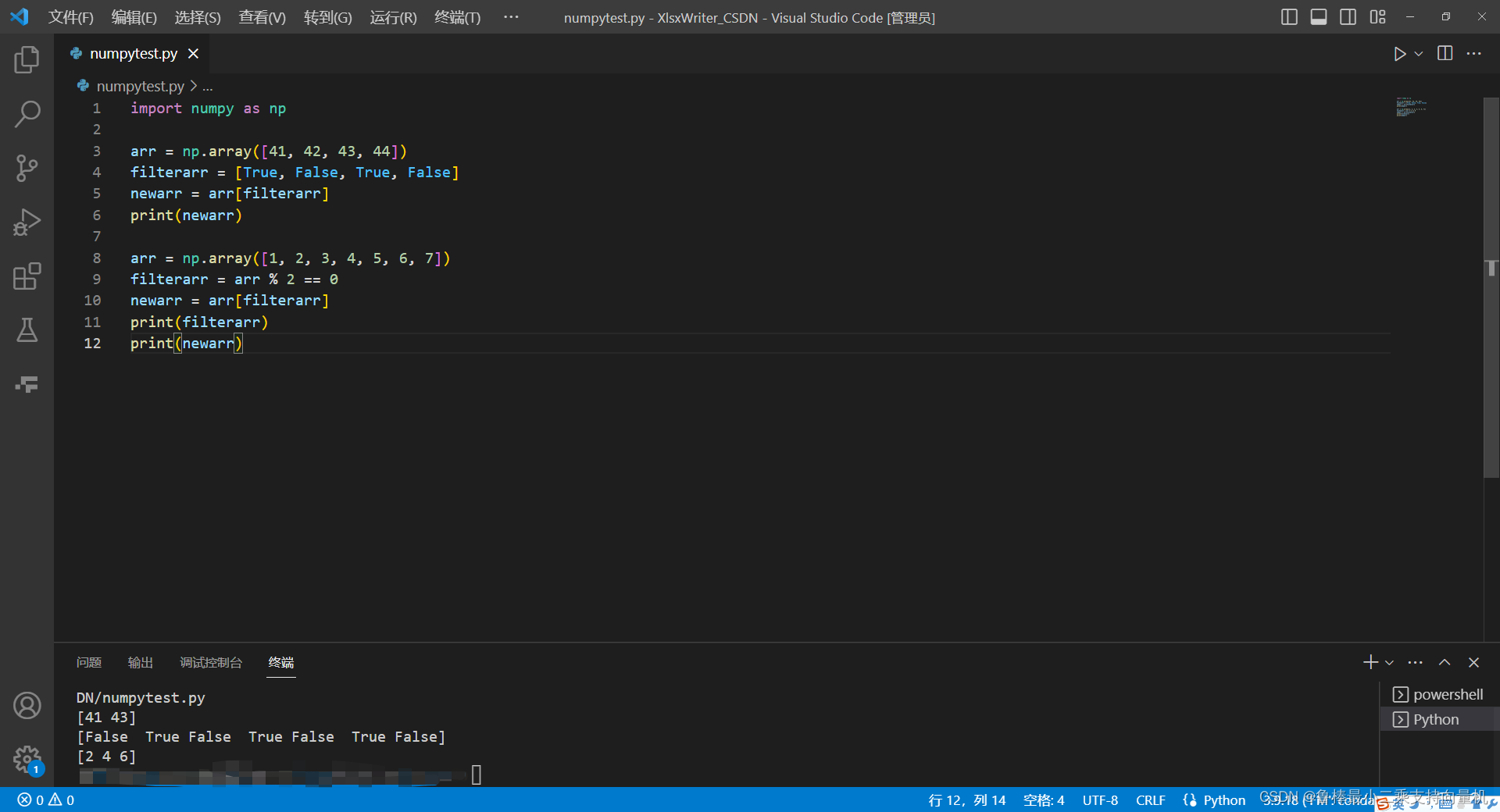Toggle bottom panel layout button
The image size is (1500, 812).
click(x=1319, y=16)
